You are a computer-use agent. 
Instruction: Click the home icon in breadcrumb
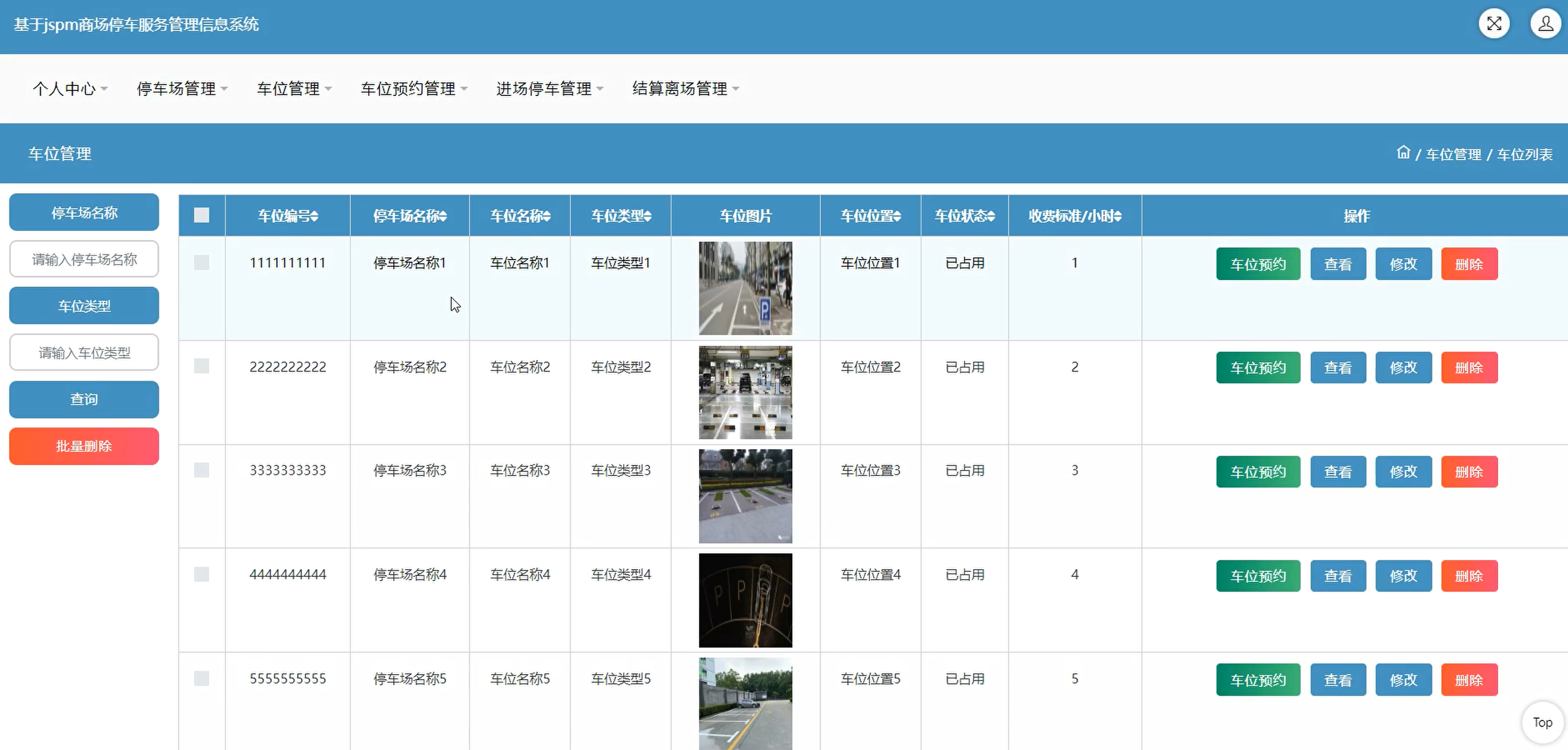1403,153
